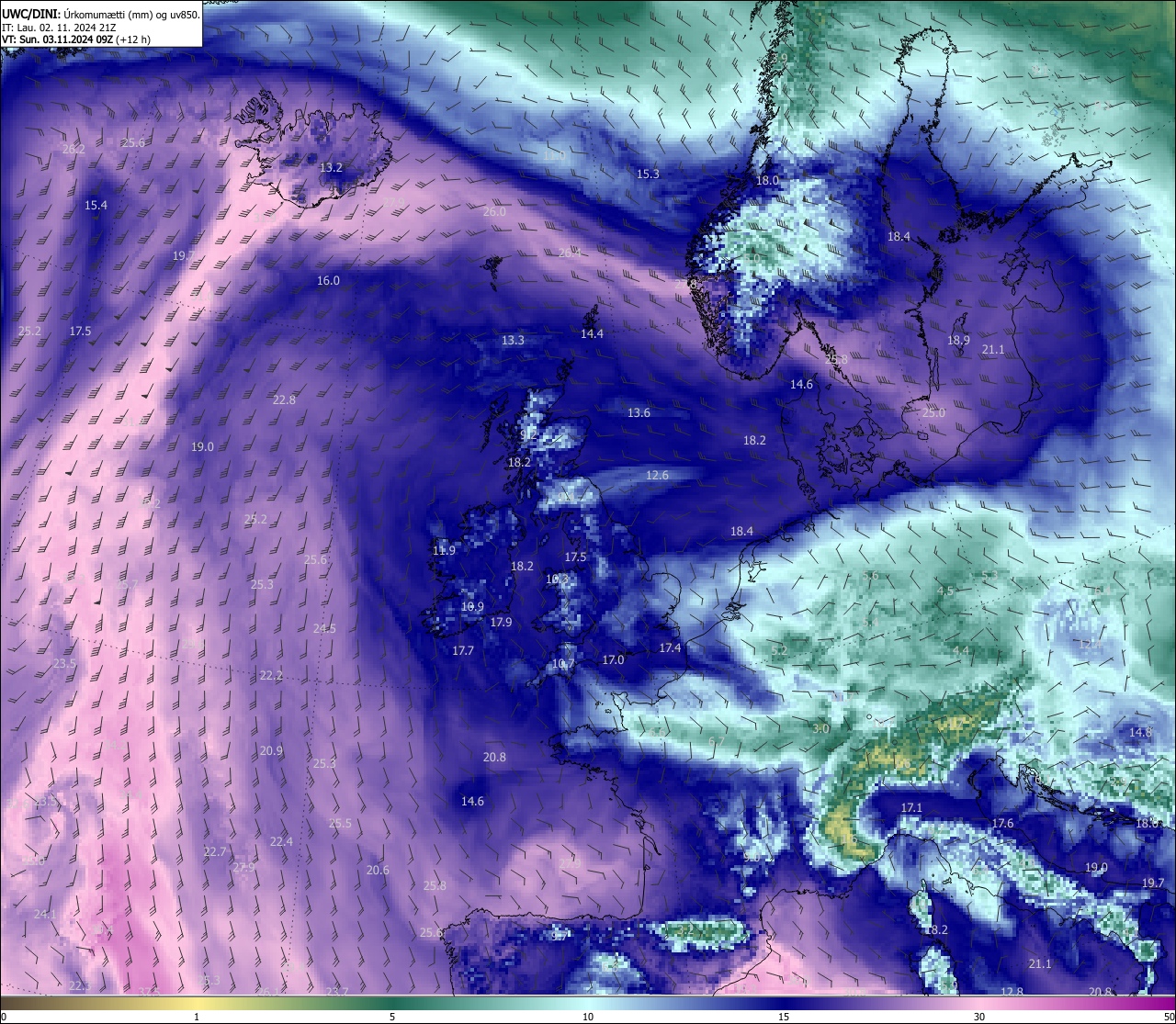Viewport: 1176px width, 1024px height.
Task: Click the 22.7 value label
Action: click(214, 852)
